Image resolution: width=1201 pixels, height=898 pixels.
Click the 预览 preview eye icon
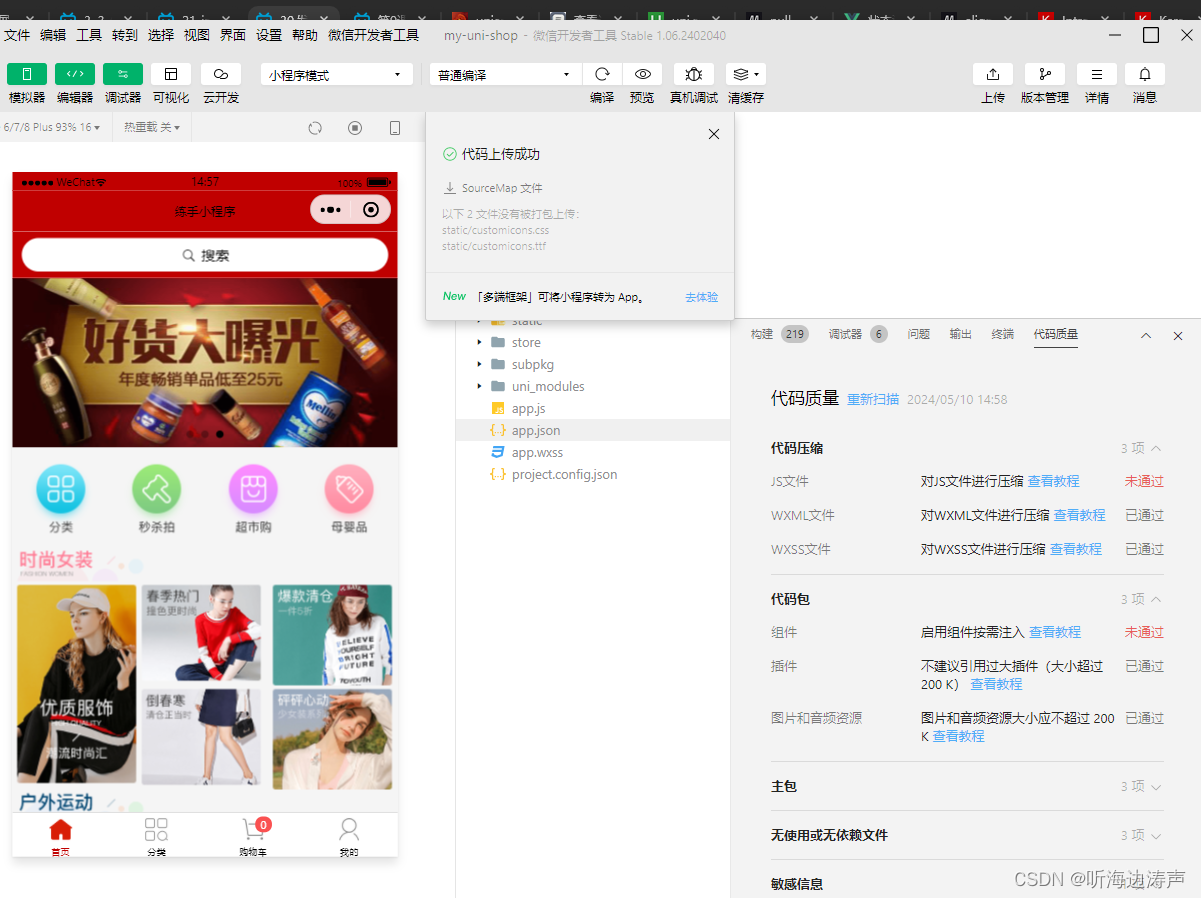pos(642,73)
